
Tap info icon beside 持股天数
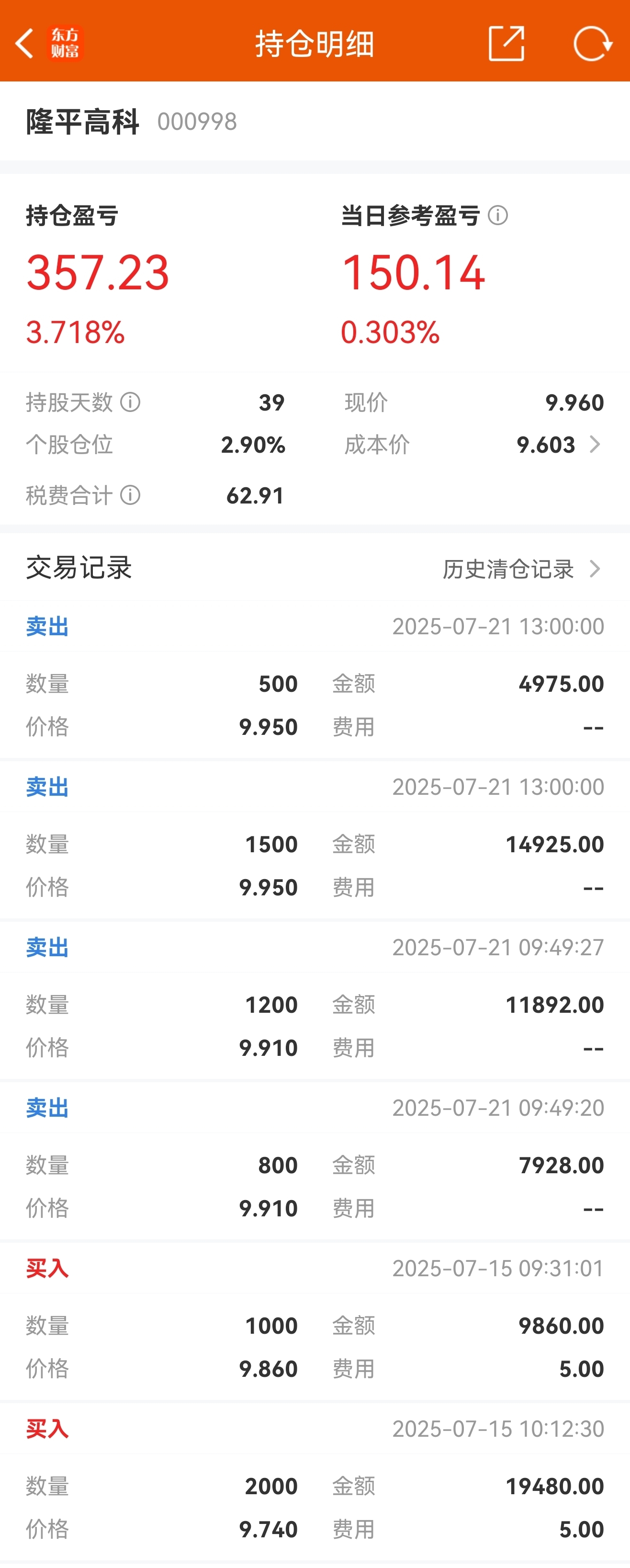pyautogui.click(x=130, y=402)
